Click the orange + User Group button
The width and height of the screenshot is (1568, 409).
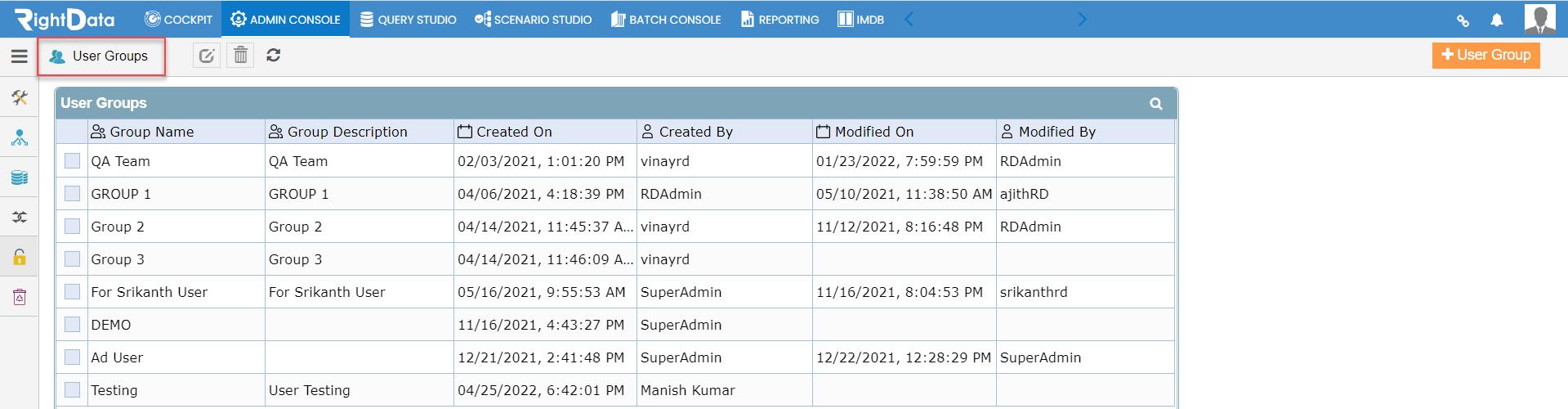point(1485,55)
